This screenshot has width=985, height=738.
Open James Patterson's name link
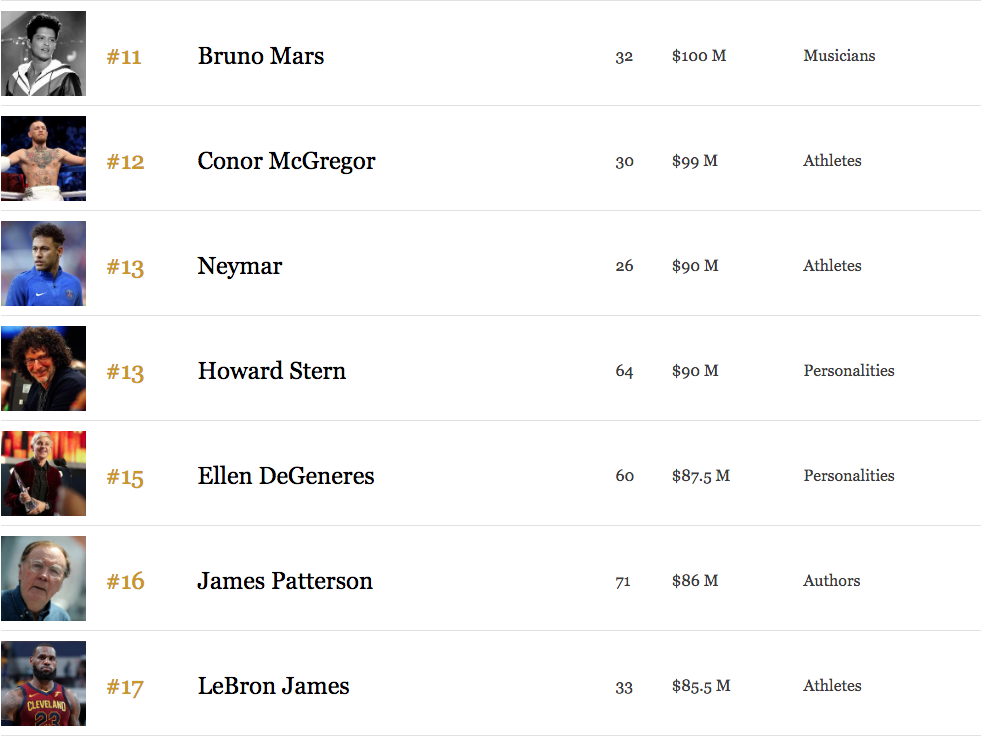(x=285, y=581)
